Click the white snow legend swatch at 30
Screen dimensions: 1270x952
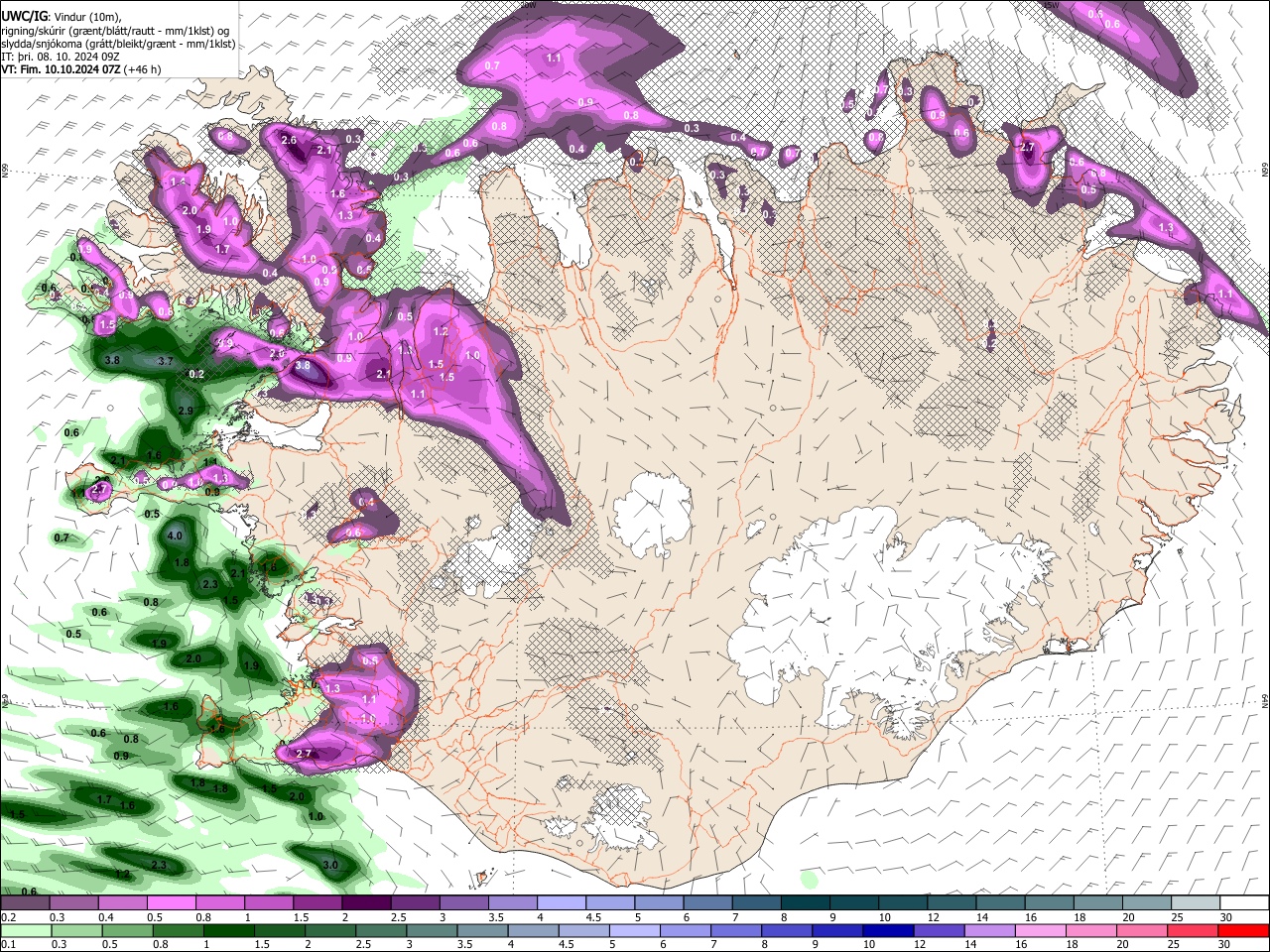[1243, 903]
